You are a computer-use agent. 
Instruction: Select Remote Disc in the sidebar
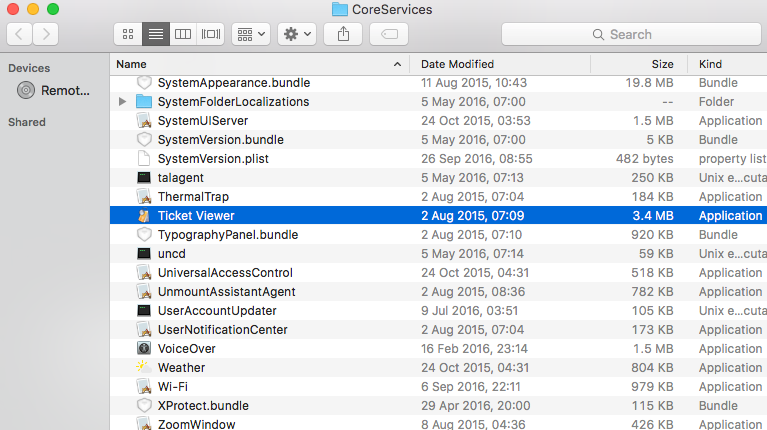(x=55, y=90)
